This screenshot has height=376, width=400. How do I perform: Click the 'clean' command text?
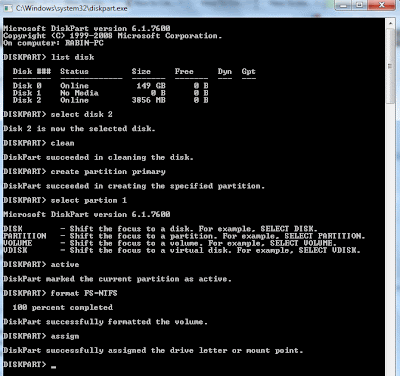(62, 143)
